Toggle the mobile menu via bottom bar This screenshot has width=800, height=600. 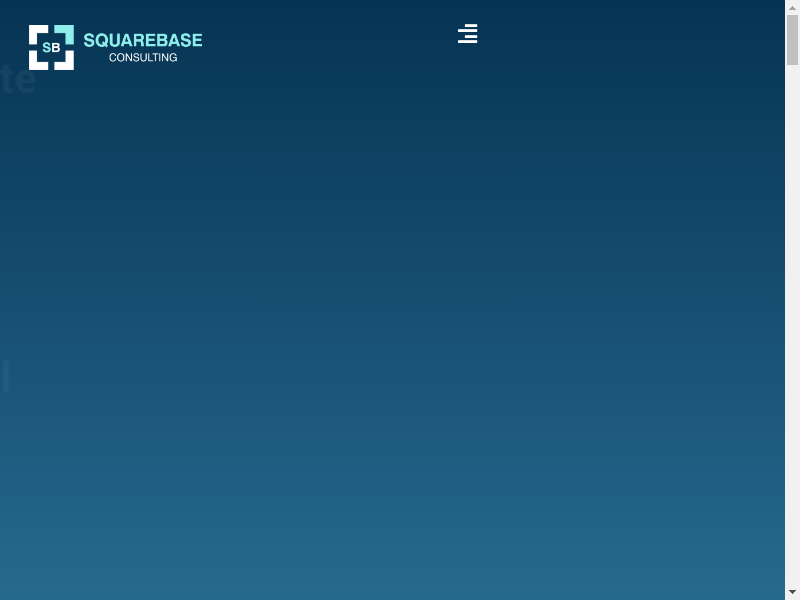467,42
